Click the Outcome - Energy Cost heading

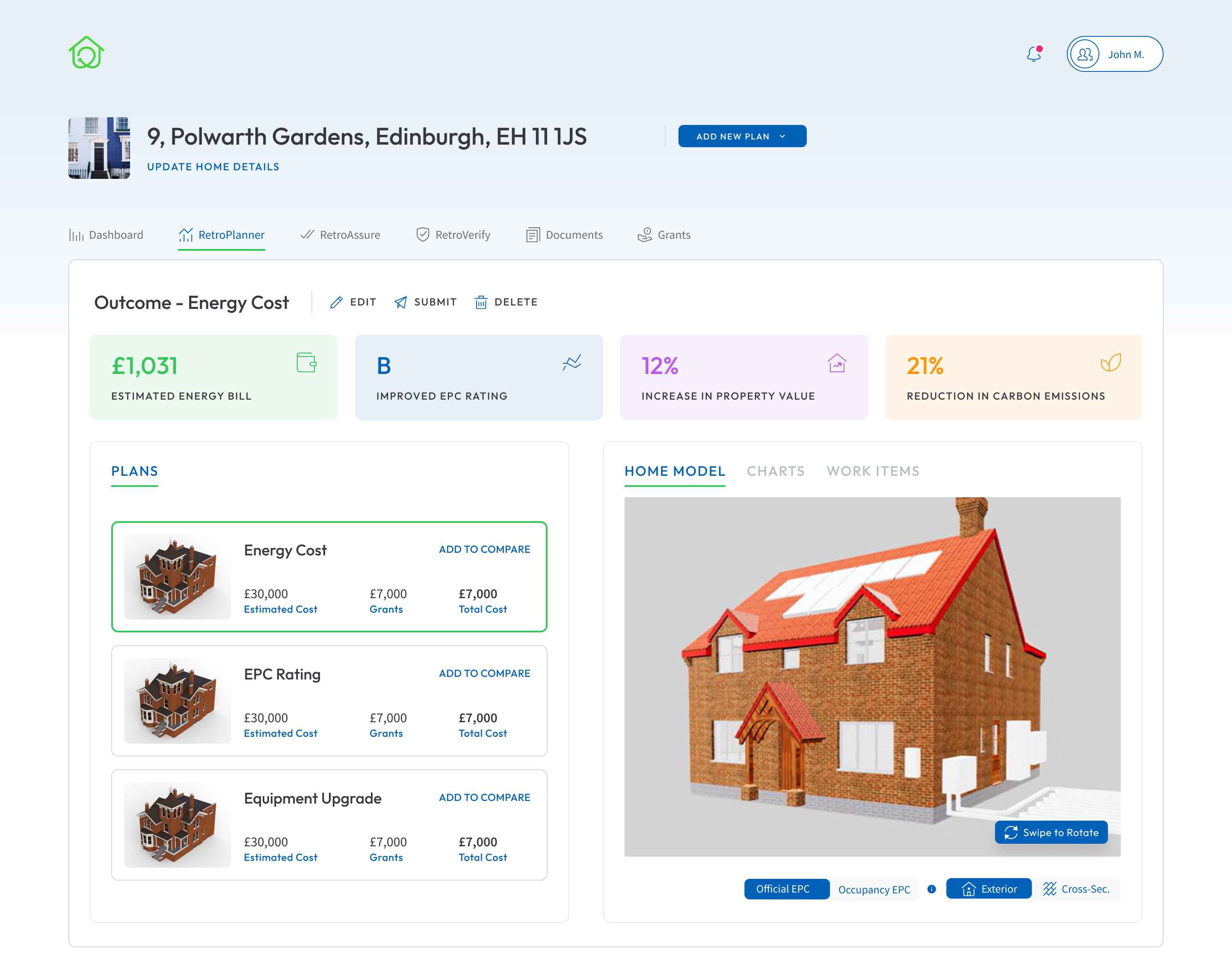pyautogui.click(x=191, y=303)
